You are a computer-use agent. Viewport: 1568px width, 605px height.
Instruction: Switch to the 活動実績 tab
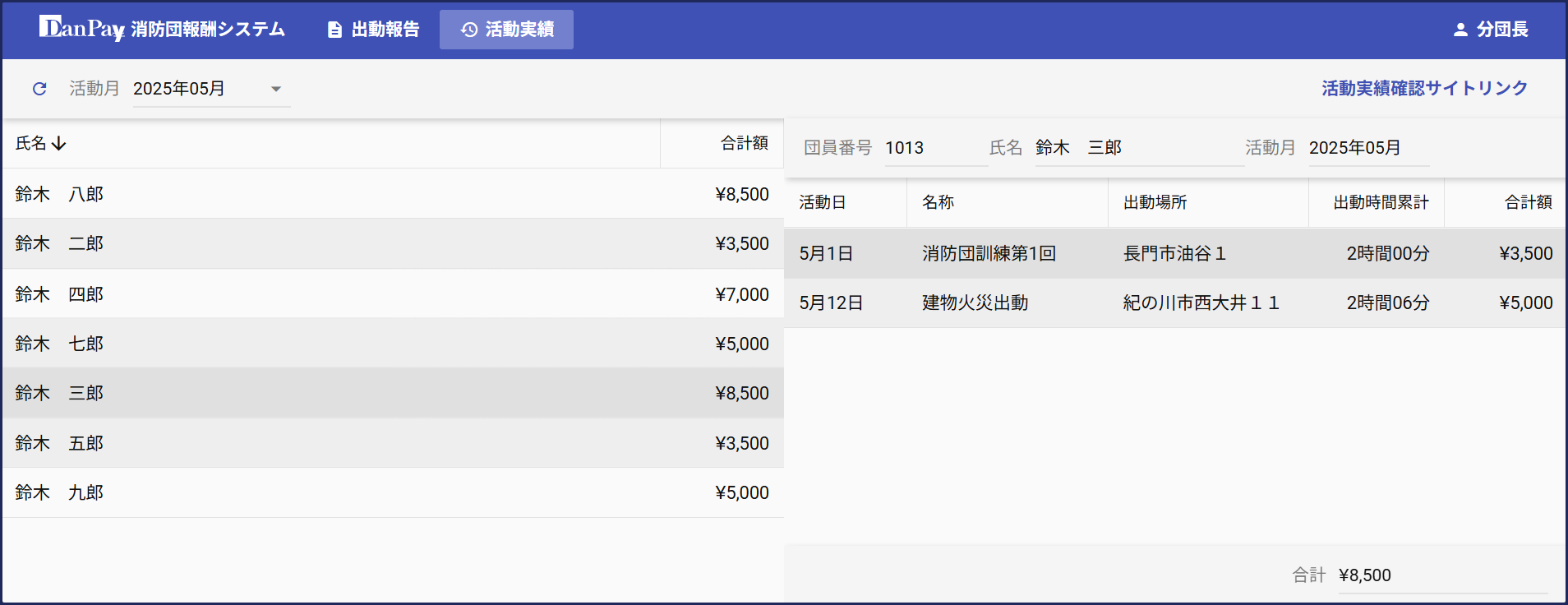click(x=506, y=30)
